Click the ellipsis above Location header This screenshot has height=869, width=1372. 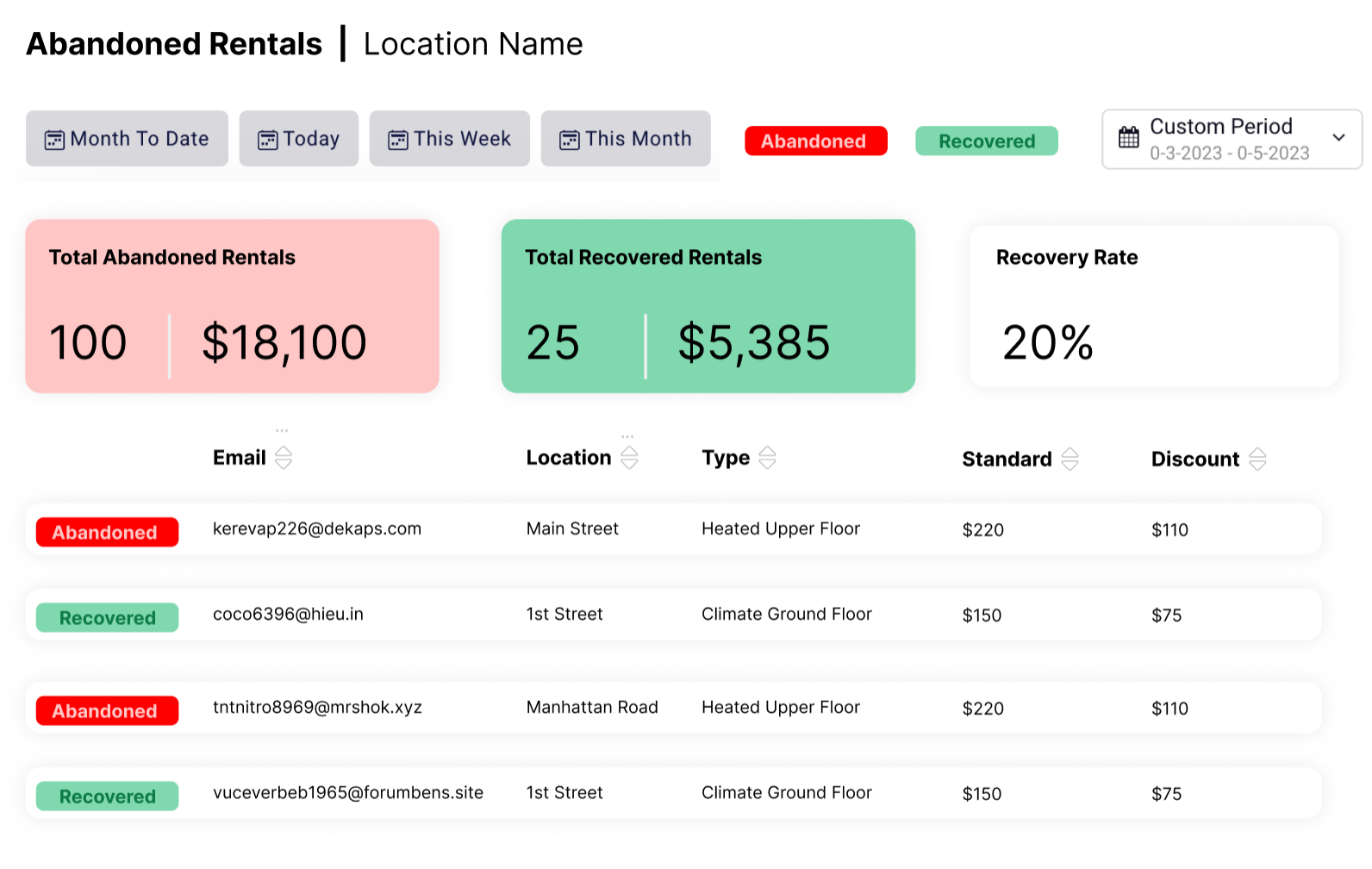point(627,437)
